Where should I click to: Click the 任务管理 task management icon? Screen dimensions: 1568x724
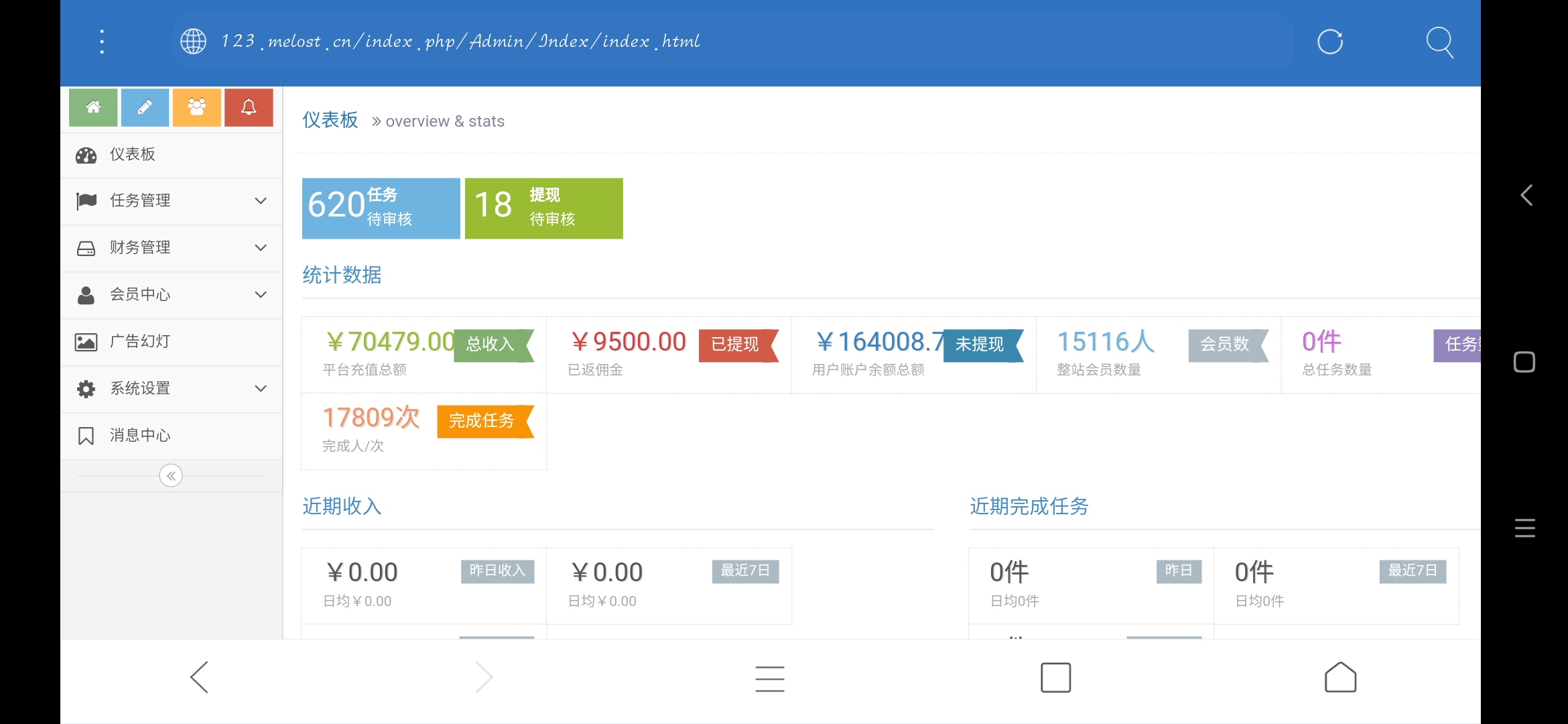coord(88,199)
